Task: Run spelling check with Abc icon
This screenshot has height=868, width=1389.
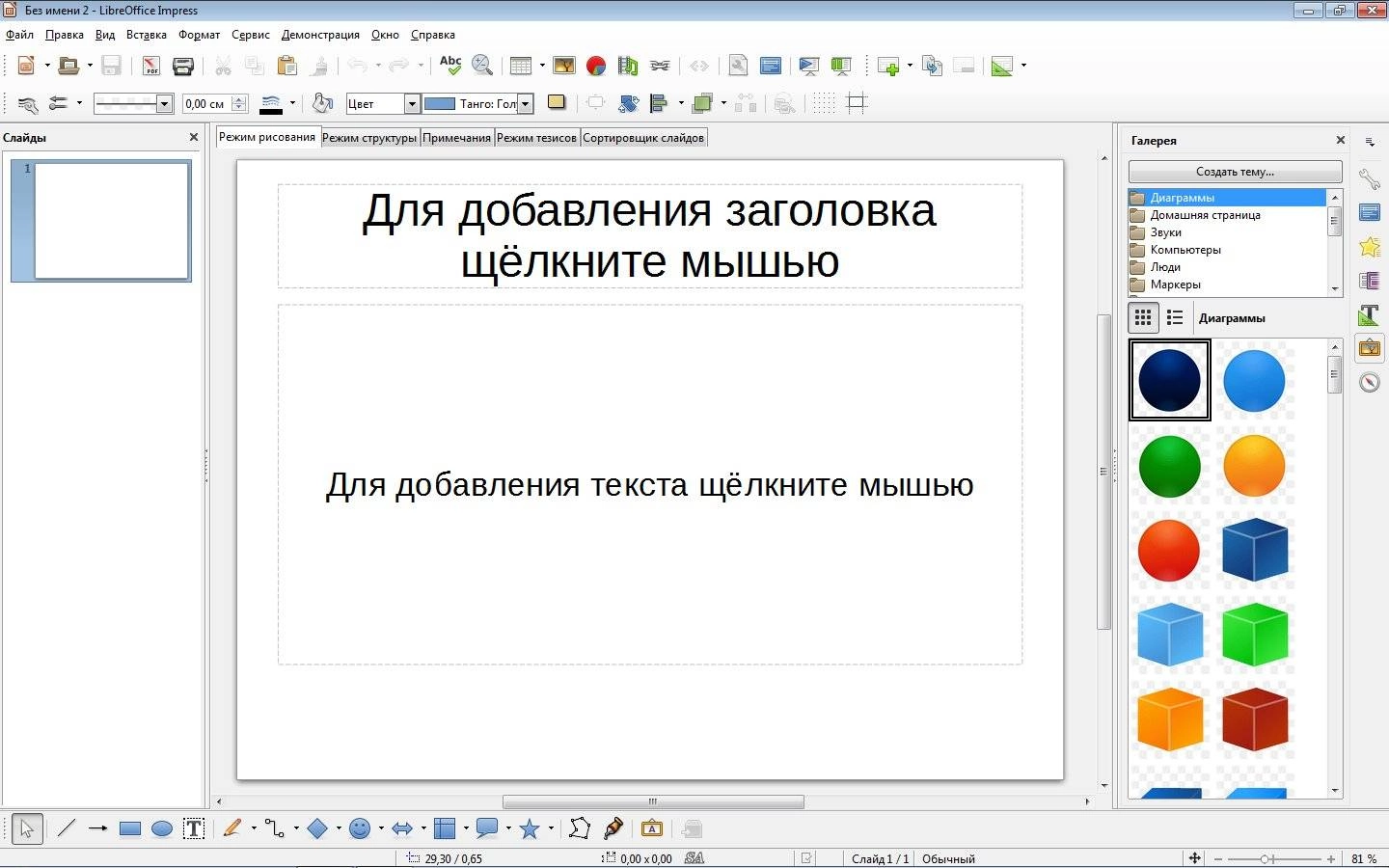Action: [450, 66]
